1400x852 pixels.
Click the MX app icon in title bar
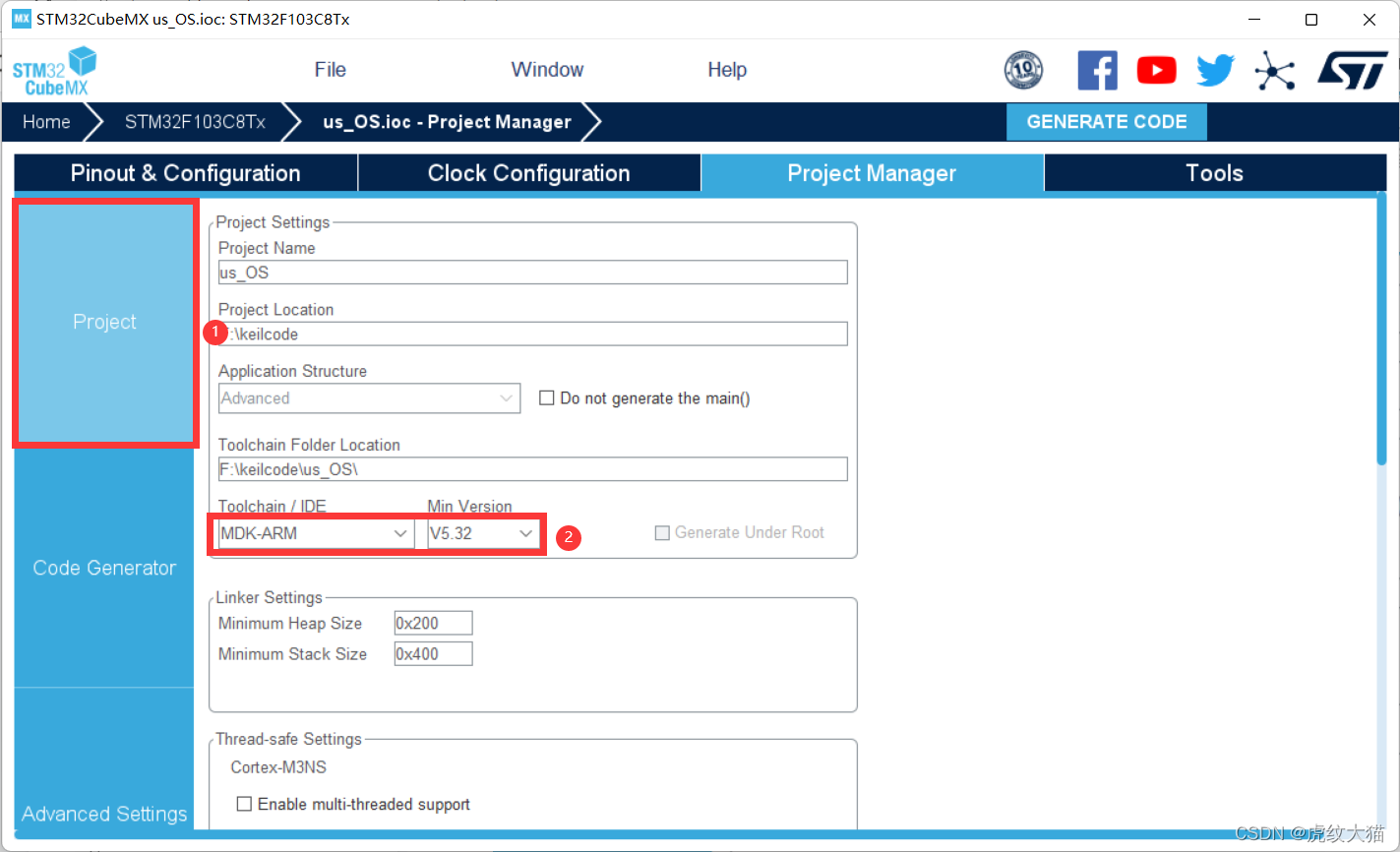pyautogui.click(x=21, y=19)
